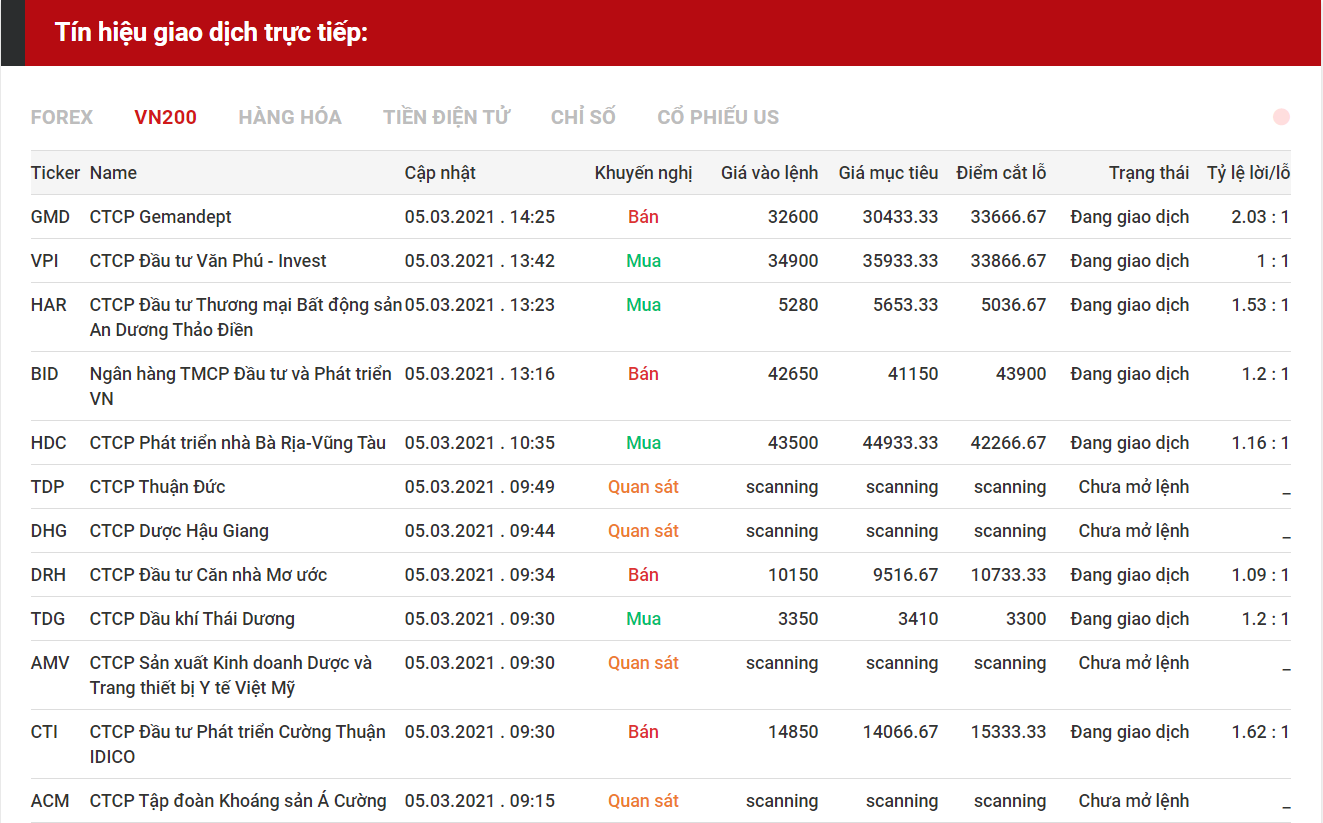
Task: Click CTCP Tập đoàn Khoáng sản Á Cường
Action: pos(238,801)
